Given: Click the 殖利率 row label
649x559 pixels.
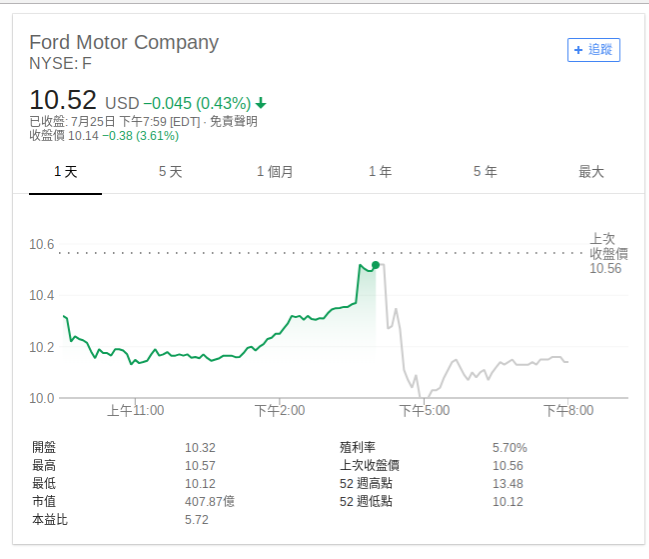Looking at the screenshot, I should pos(357,447).
